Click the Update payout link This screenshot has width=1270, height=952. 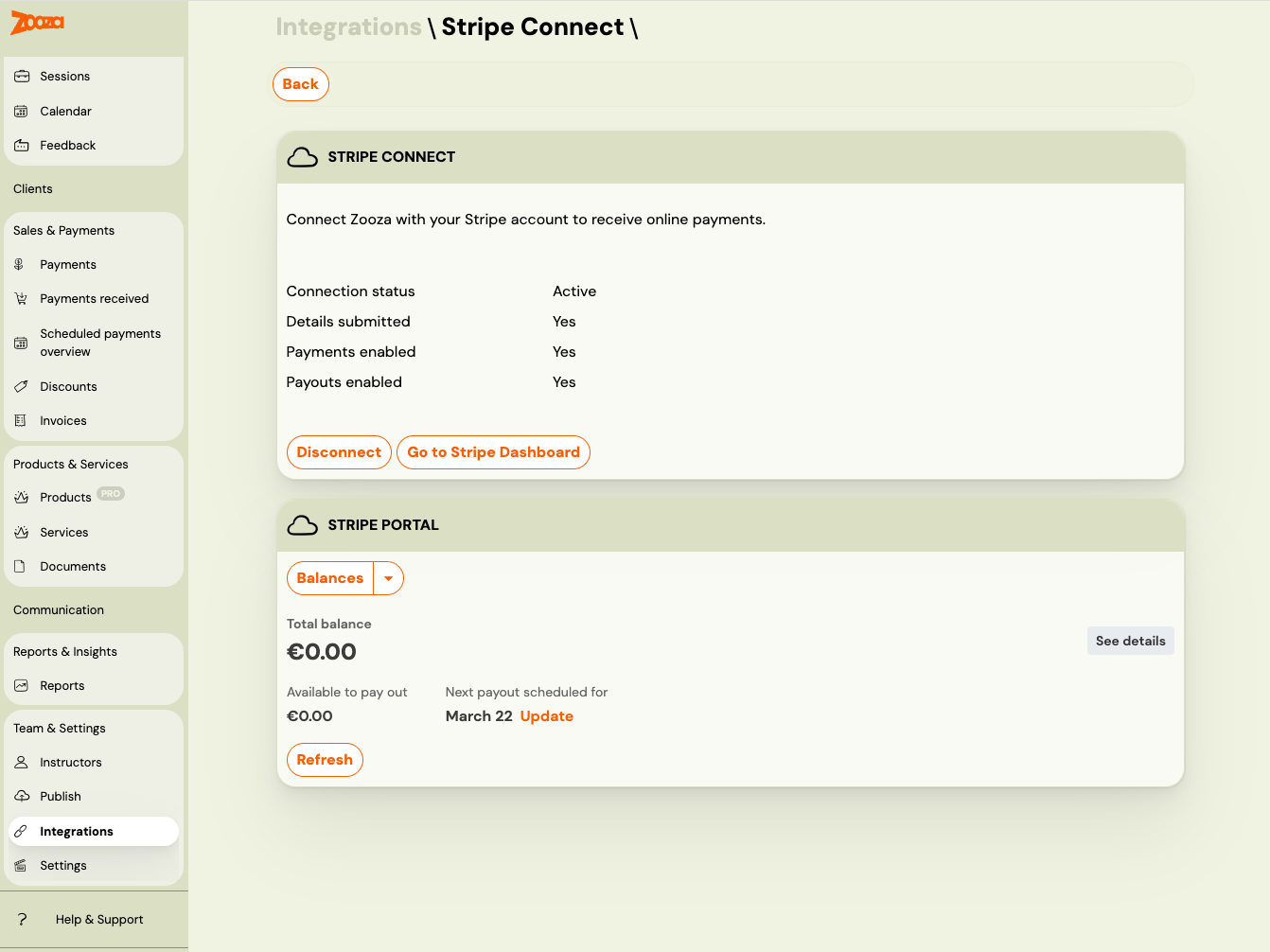coord(546,716)
